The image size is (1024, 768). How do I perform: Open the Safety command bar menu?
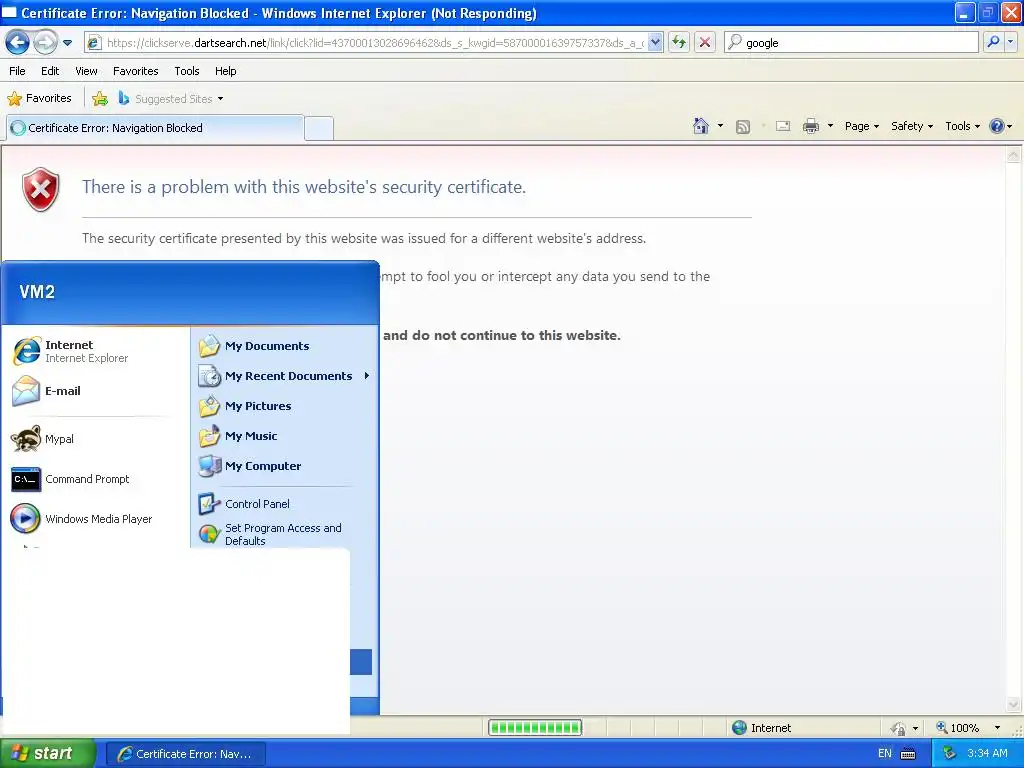click(912, 126)
